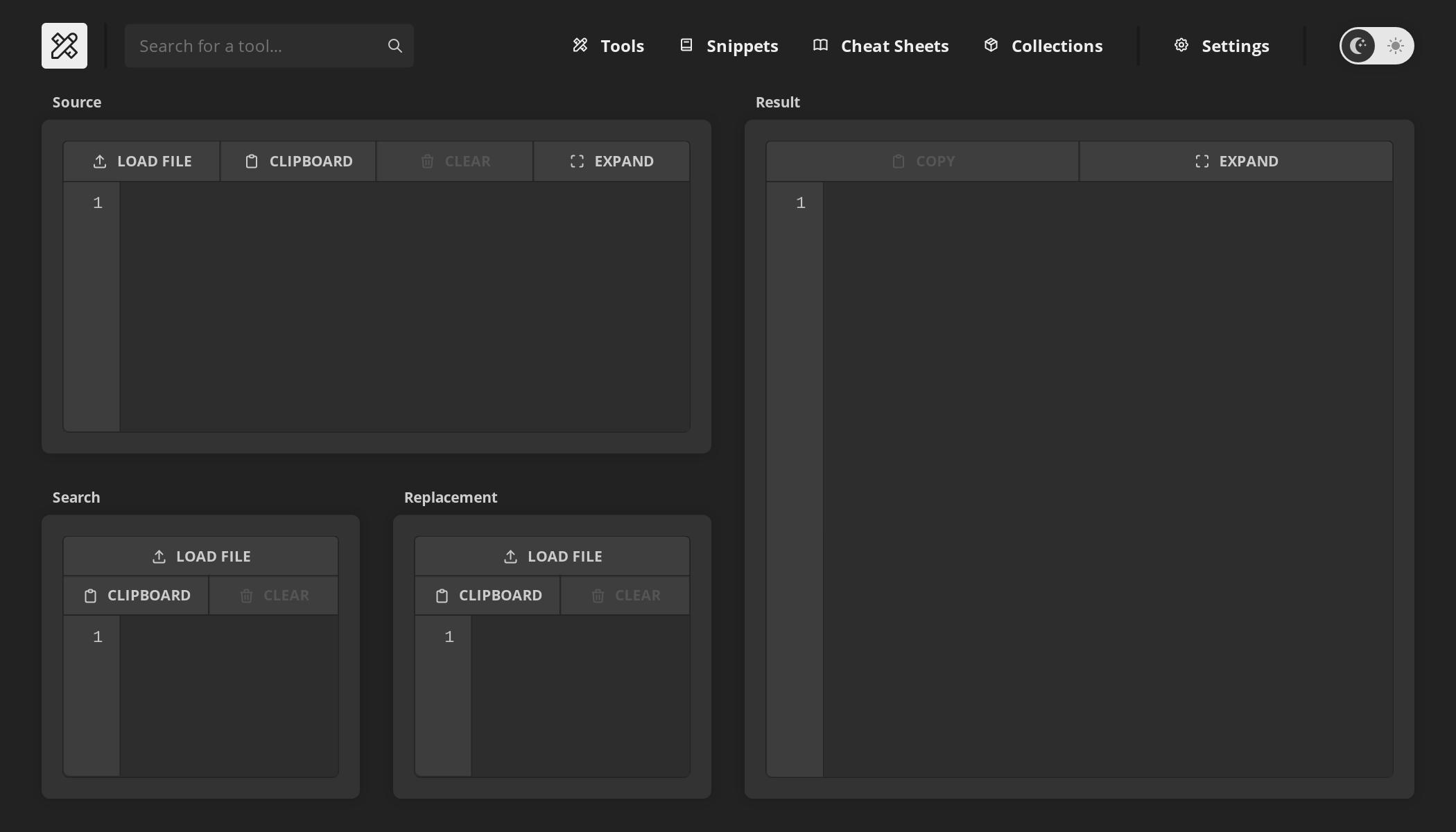Click the Tools hammer icon
The width and height of the screenshot is (1456, 832).
tap(581, 45)
